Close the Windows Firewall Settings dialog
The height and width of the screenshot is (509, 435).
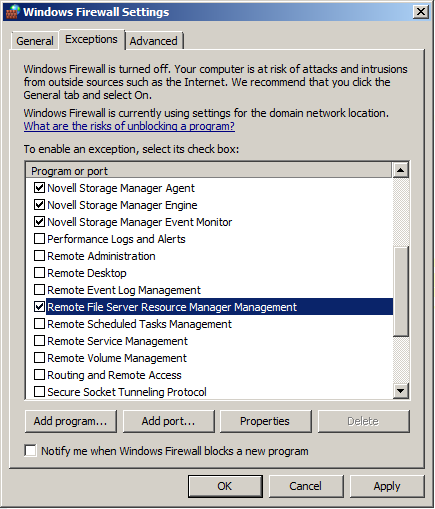coord(421,12)
